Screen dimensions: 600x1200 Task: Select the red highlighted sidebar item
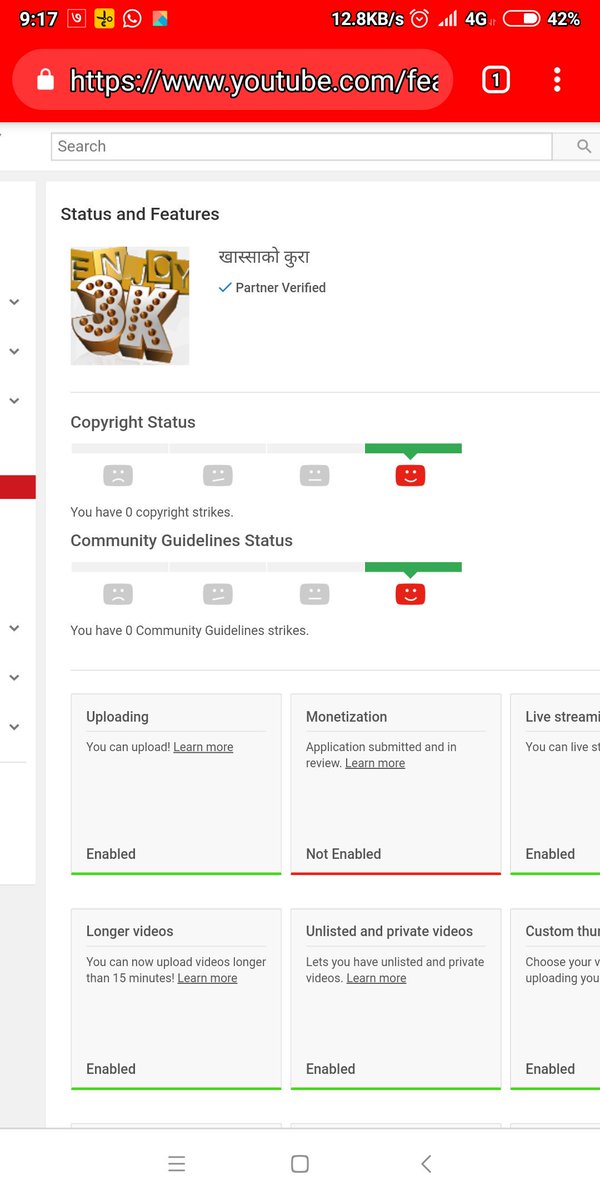(x=18, y=487)
